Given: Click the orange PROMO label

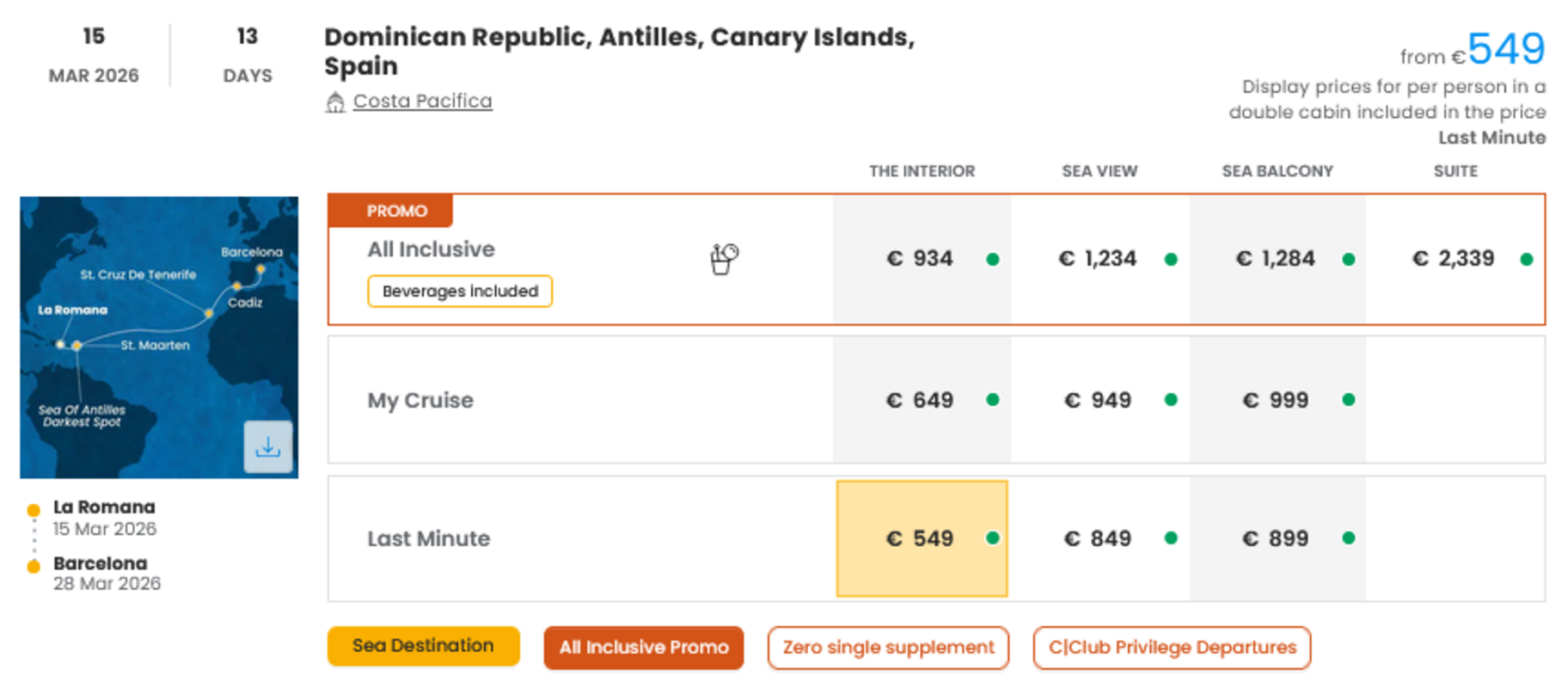Looking at the screenshot, I should click(396, 211).
